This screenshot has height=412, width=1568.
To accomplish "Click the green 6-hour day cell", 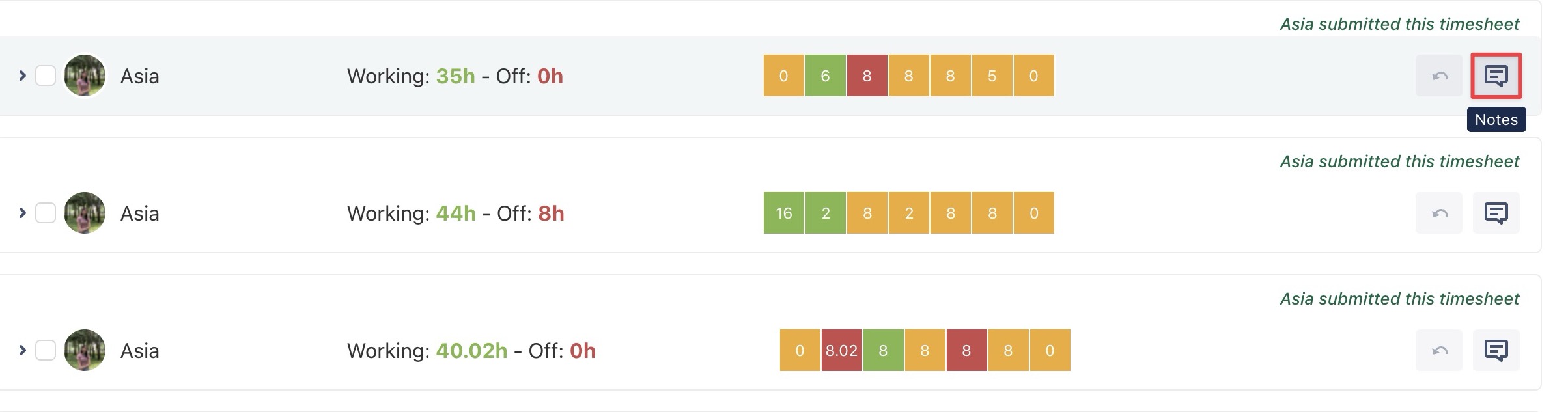I will 825,76.
